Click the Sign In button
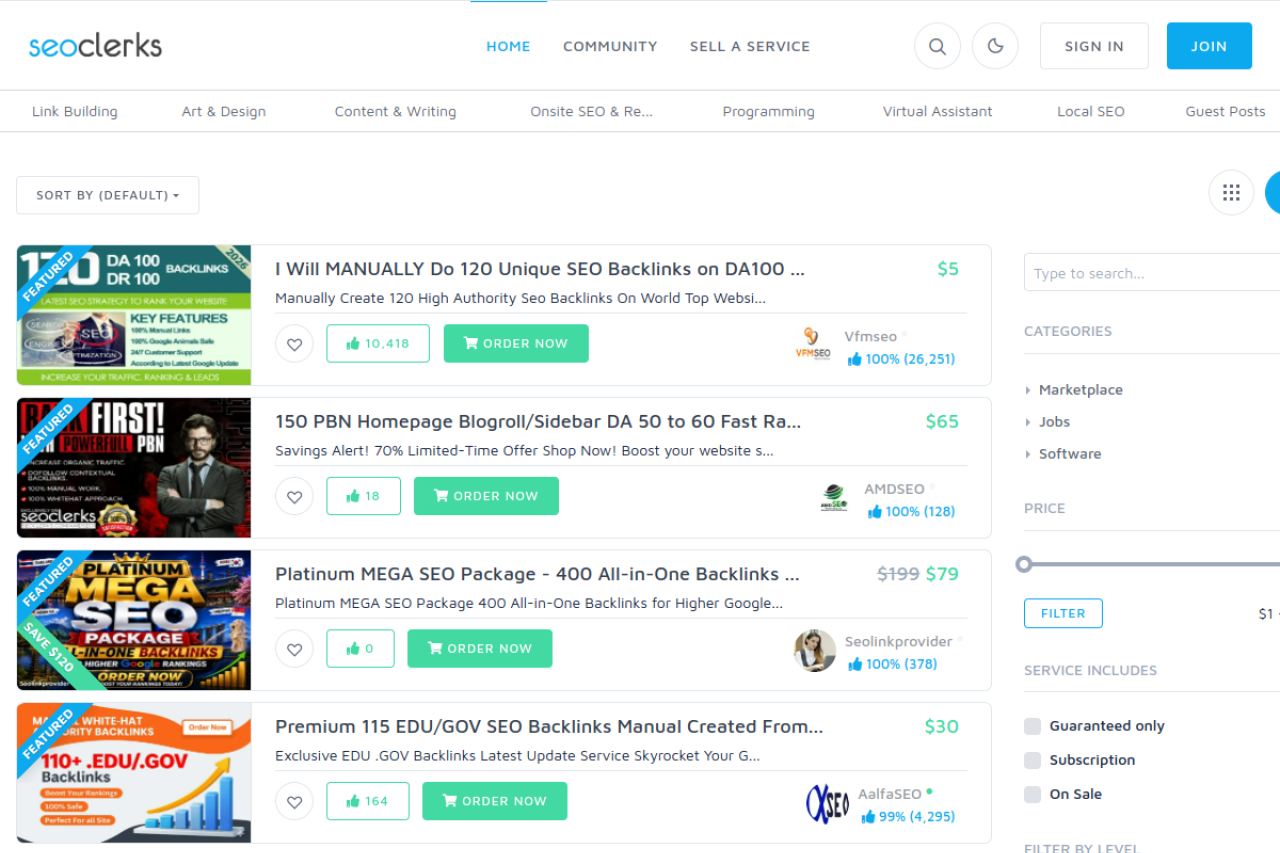Viewport: 1280px width, 853px height. click(1094, 46)
